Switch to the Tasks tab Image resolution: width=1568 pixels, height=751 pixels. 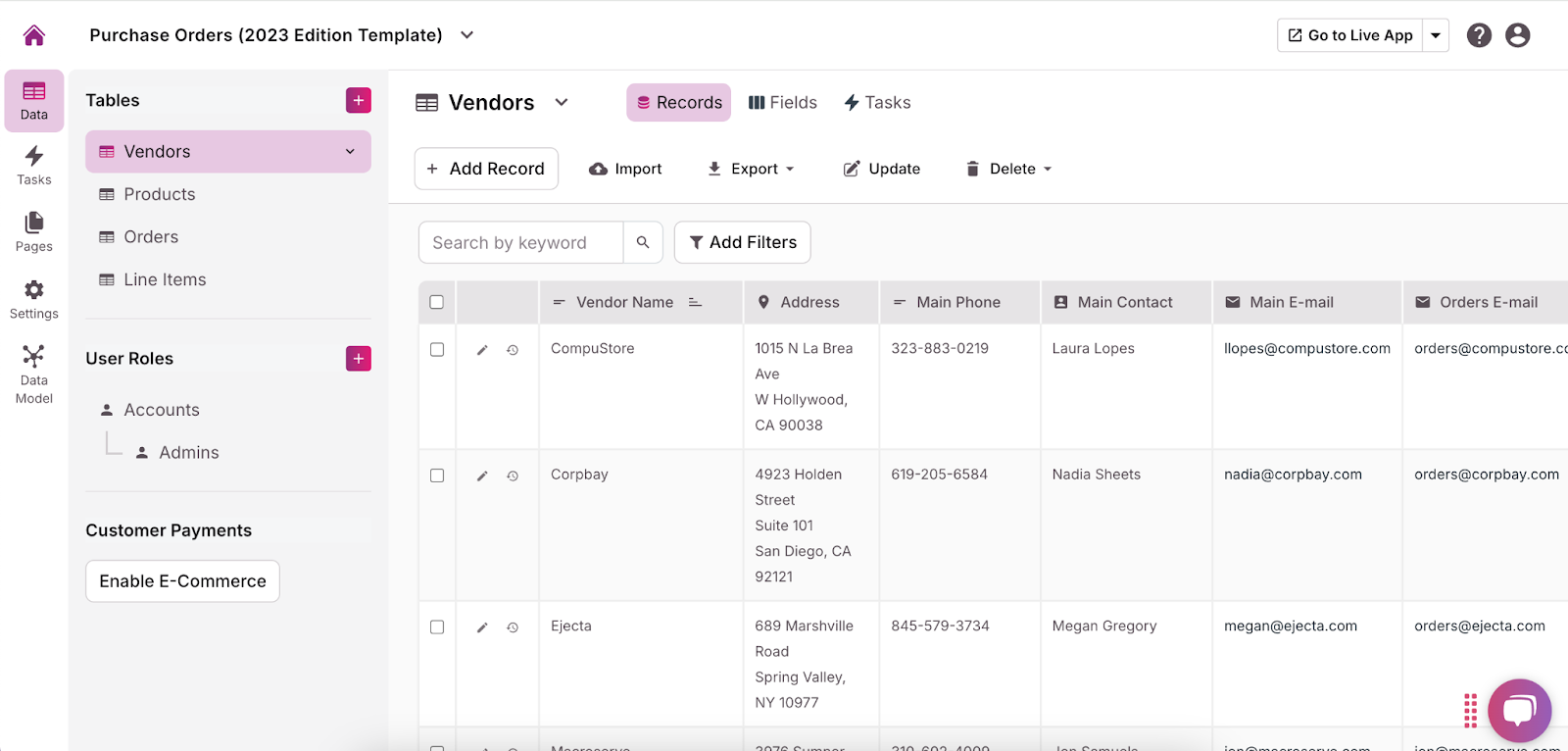(x=877, y=103)
